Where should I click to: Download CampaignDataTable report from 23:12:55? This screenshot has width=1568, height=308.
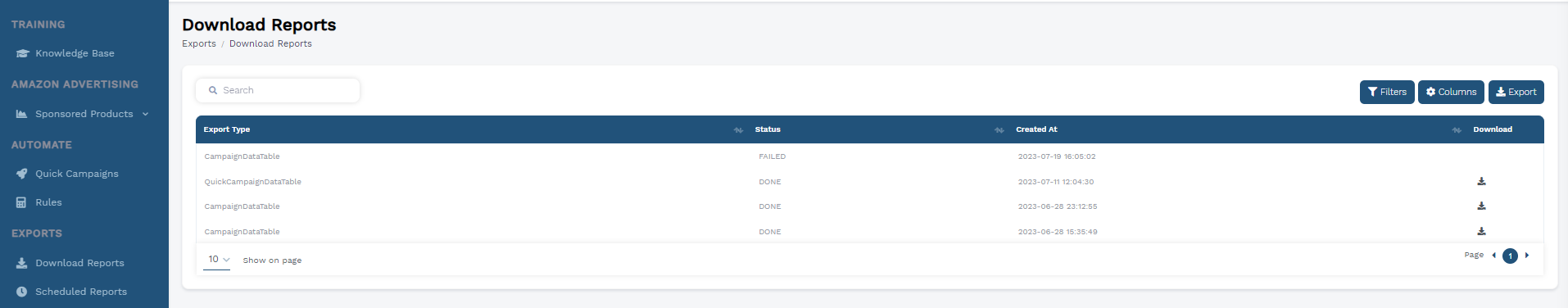(1481, 206)
